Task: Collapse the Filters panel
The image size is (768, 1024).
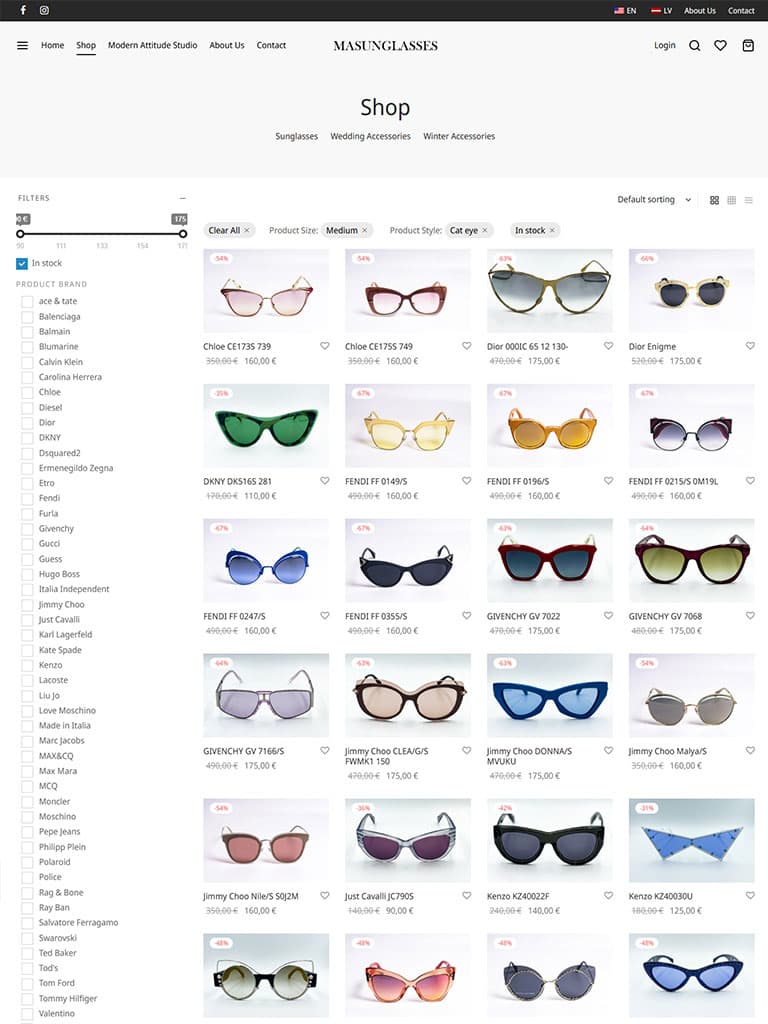Action: pos(183,198)
